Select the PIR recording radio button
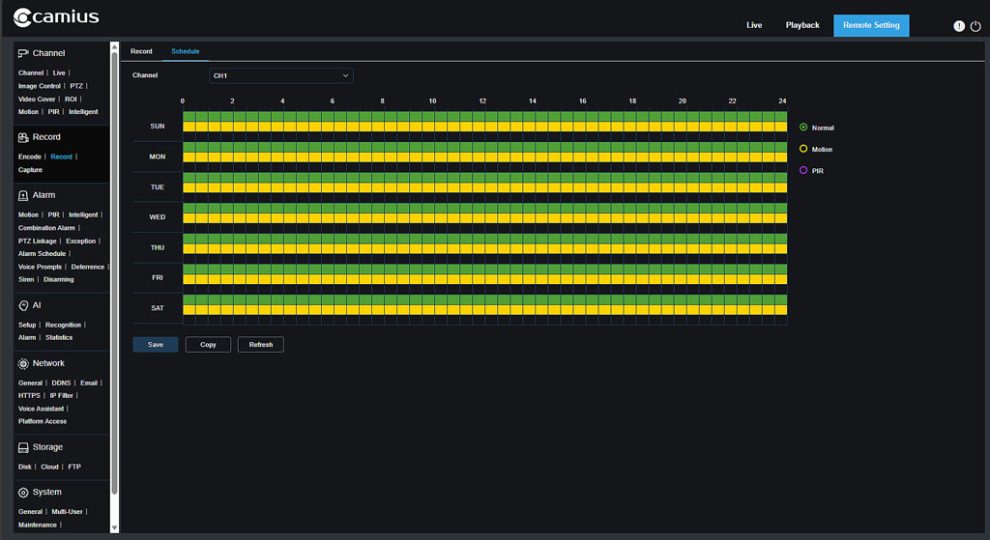 pos(803,170)
